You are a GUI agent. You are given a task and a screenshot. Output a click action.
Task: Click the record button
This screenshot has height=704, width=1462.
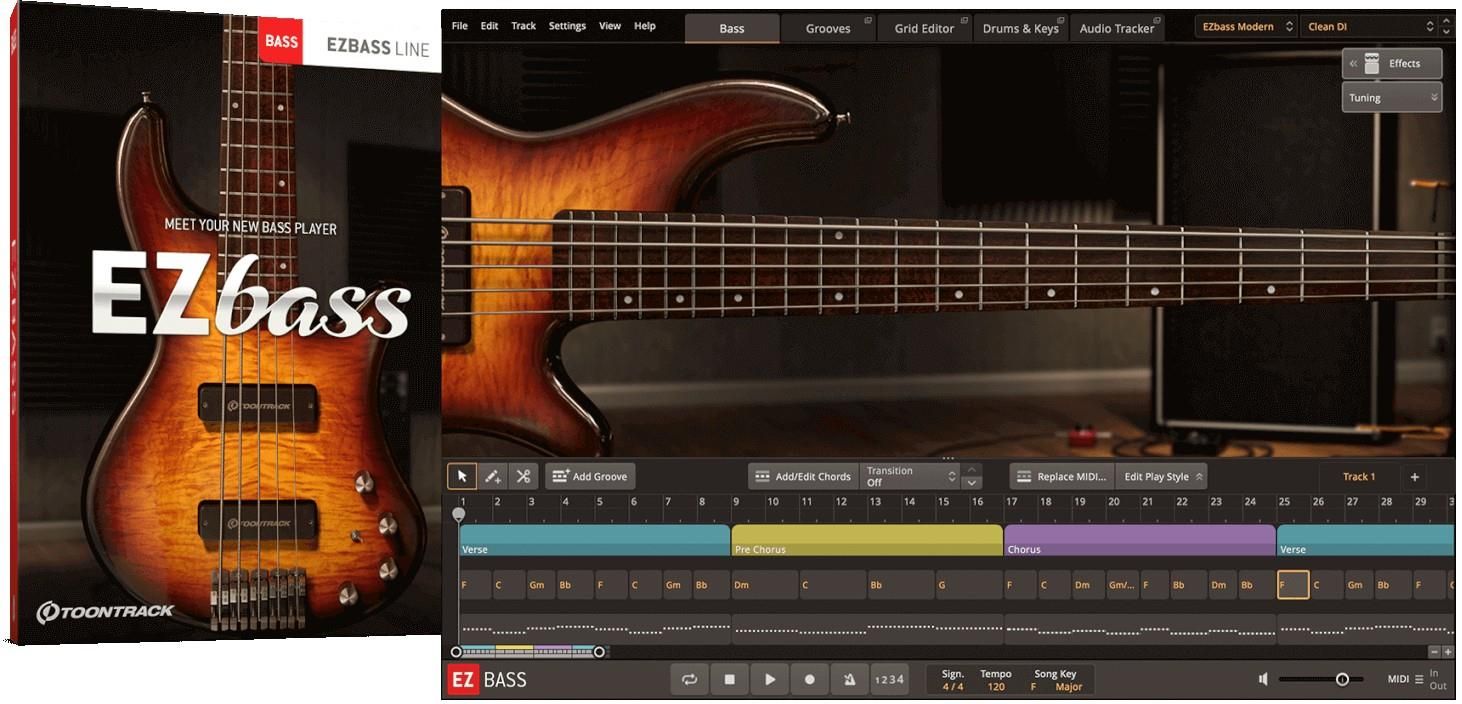809,679
